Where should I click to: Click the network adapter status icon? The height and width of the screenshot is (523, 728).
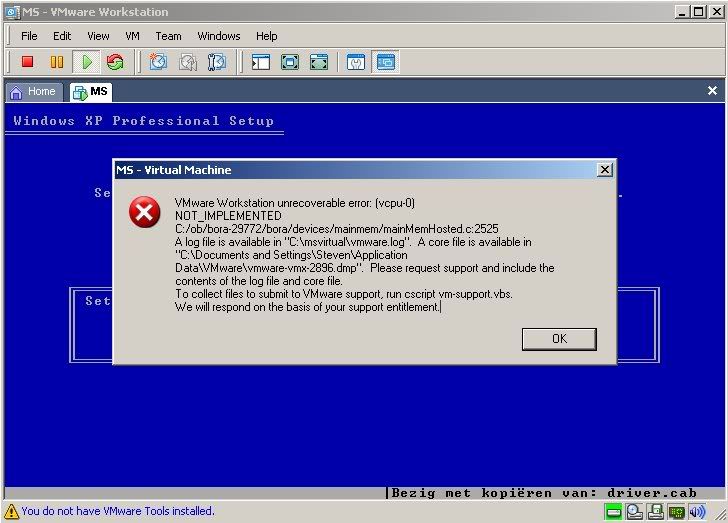tap(676, 512)
